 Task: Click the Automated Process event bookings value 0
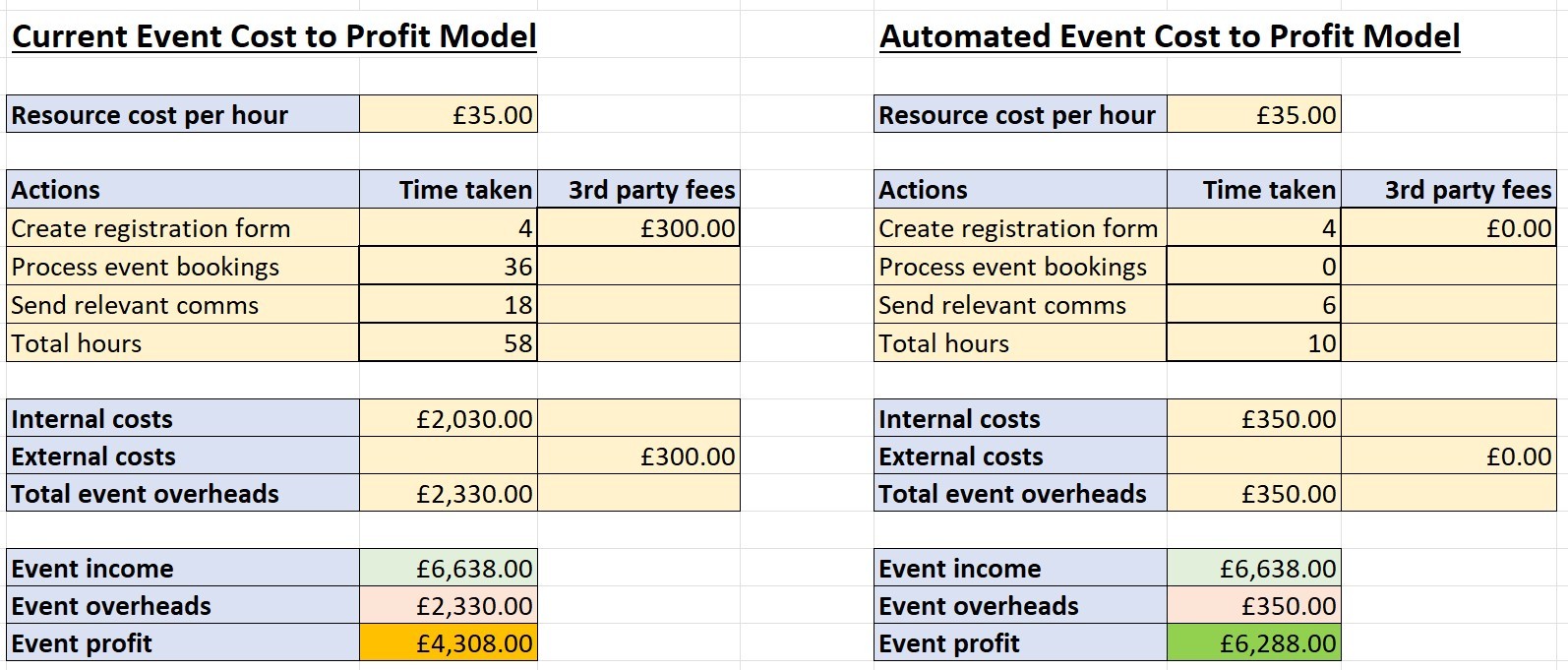tap(1253, 267)
